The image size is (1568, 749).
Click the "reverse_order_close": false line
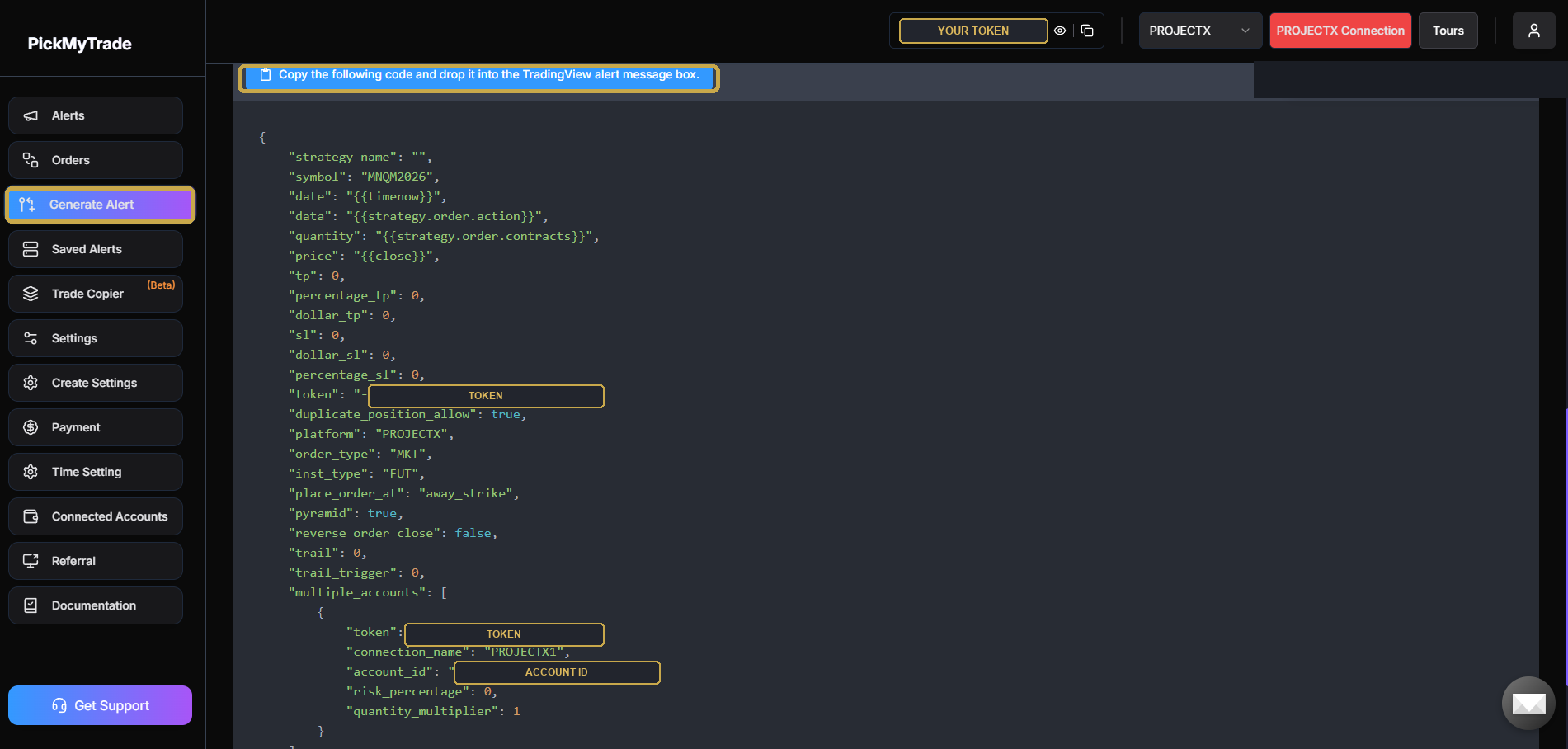click(x=393, y=533)
